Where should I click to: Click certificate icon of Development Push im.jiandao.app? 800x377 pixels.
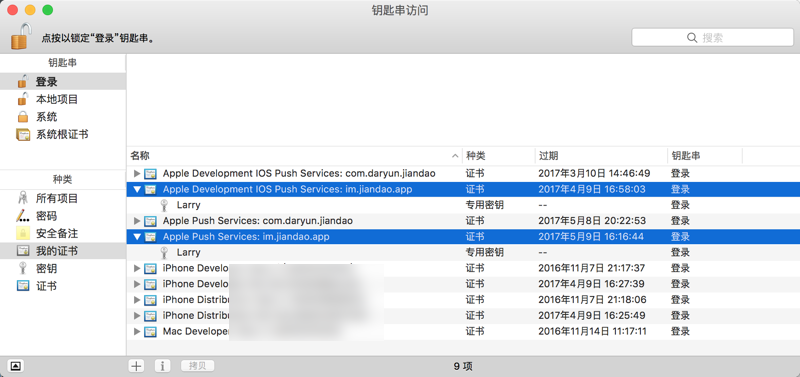tap(150, 190)
